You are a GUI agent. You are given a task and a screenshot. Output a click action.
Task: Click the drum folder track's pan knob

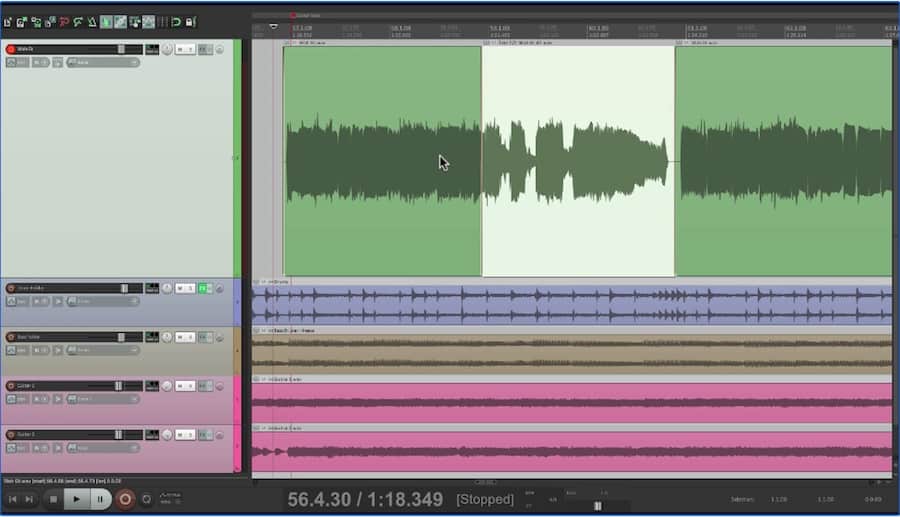(167, 288)
